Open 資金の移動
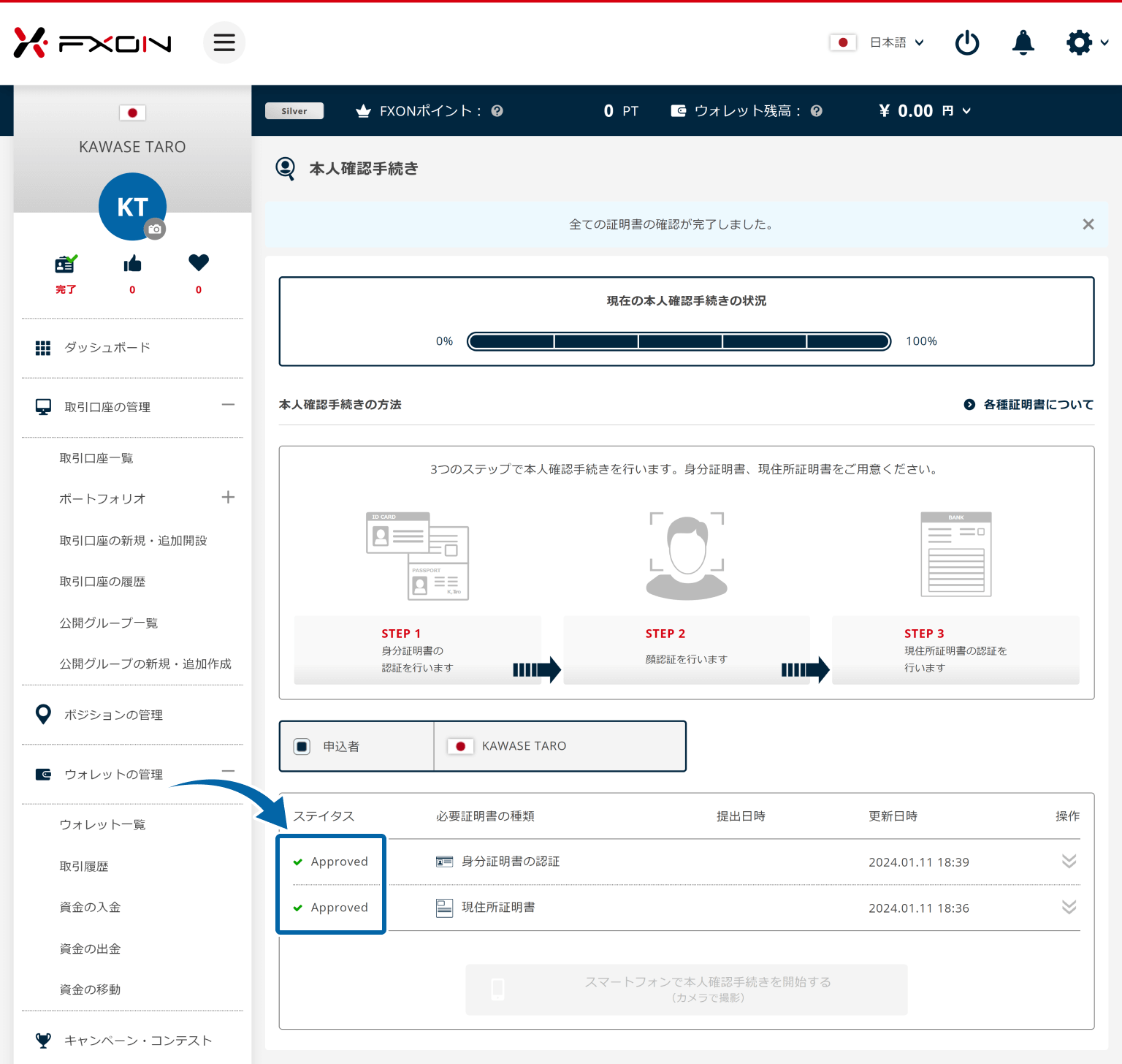This screenshot has width=1122, height=1064. click(90, 990)
